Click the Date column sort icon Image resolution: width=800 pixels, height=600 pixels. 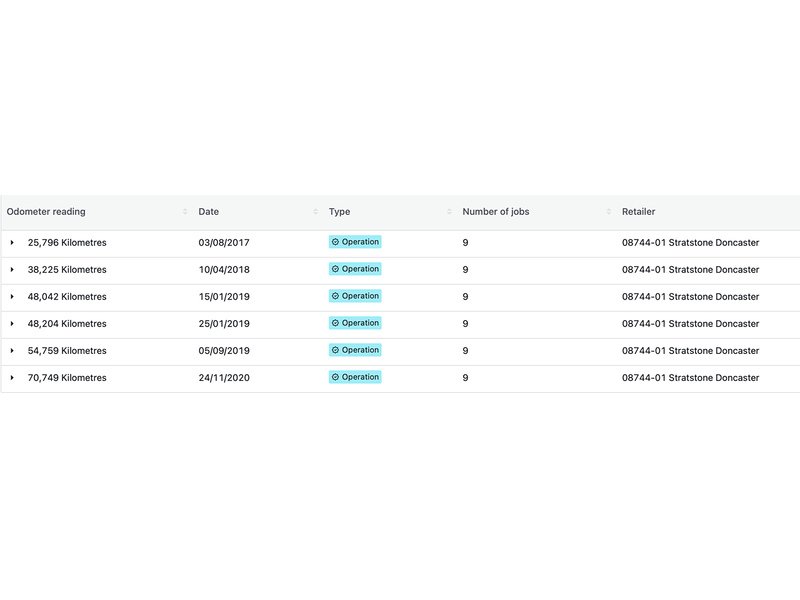315,212
